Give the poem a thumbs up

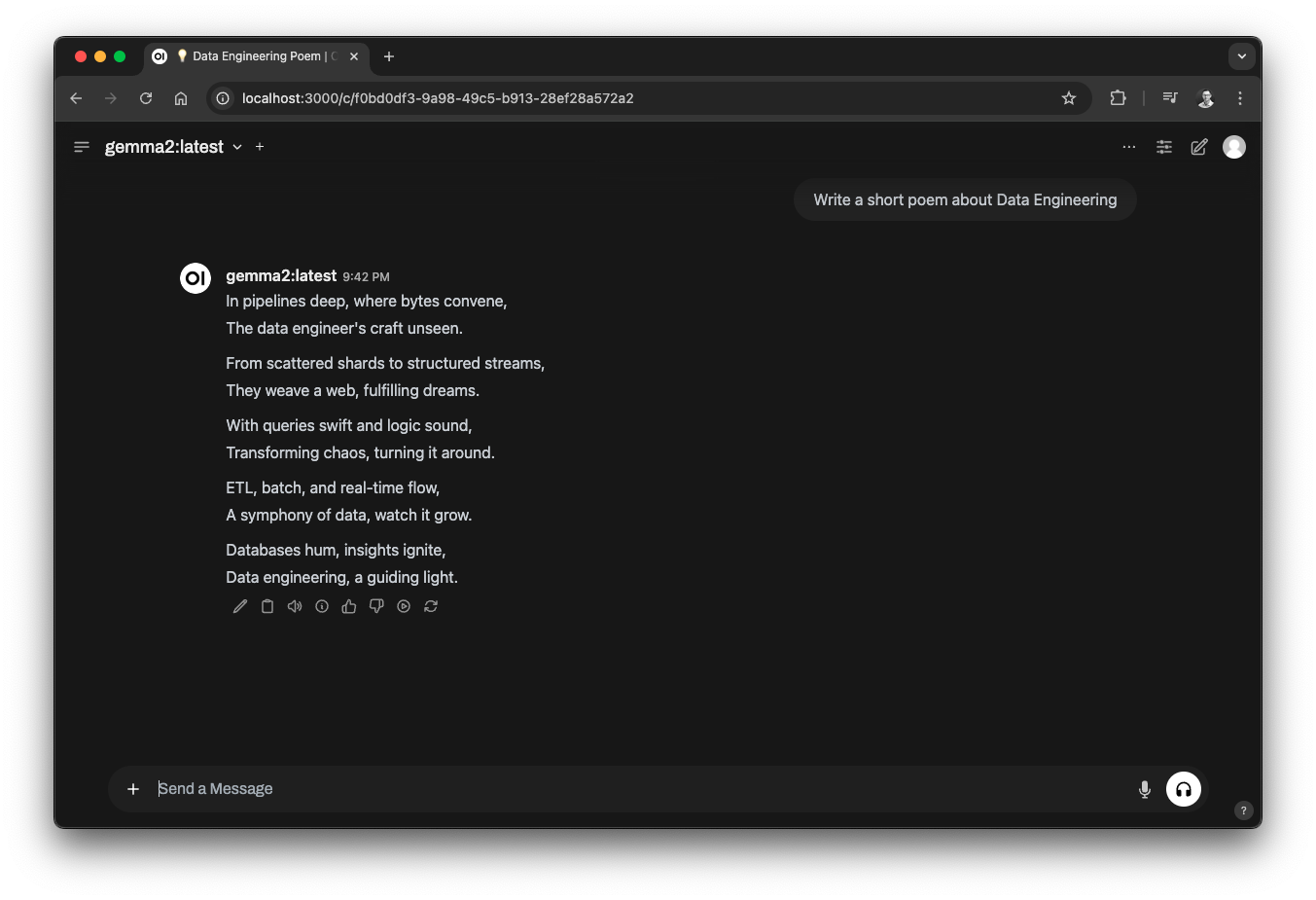pyautogui.click(x=348, y=606)
